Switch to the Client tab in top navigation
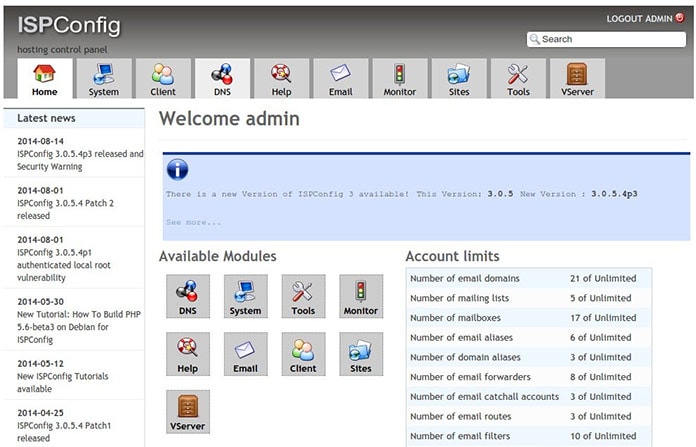Screen dimensions: 696x447 (163, 79)
